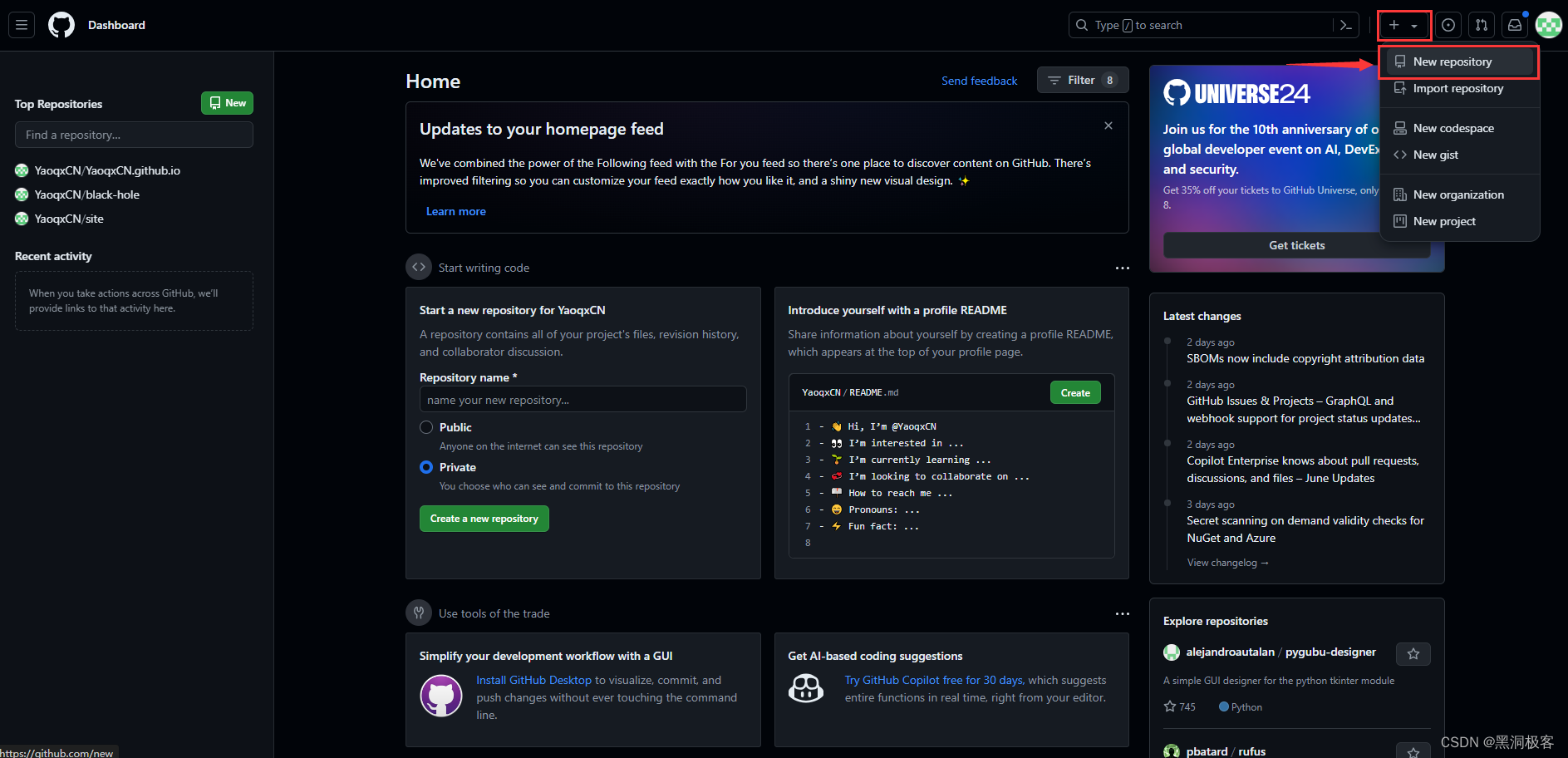Image resolution: width=1568 pixels, height=758 pixels.
Task: Open the alejandroautalan profile link
Action: tap(1230, 652)
